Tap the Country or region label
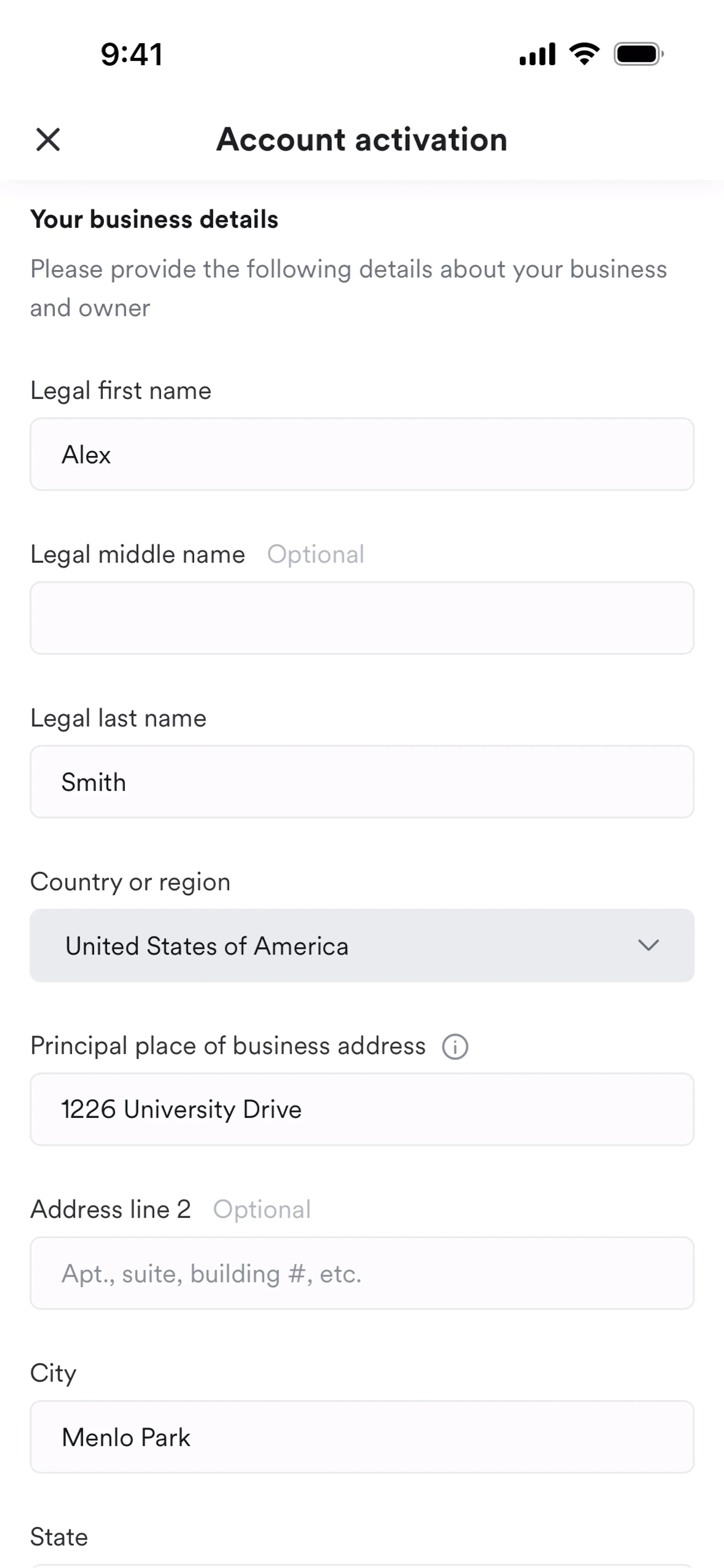 click(x=130, y=882)
